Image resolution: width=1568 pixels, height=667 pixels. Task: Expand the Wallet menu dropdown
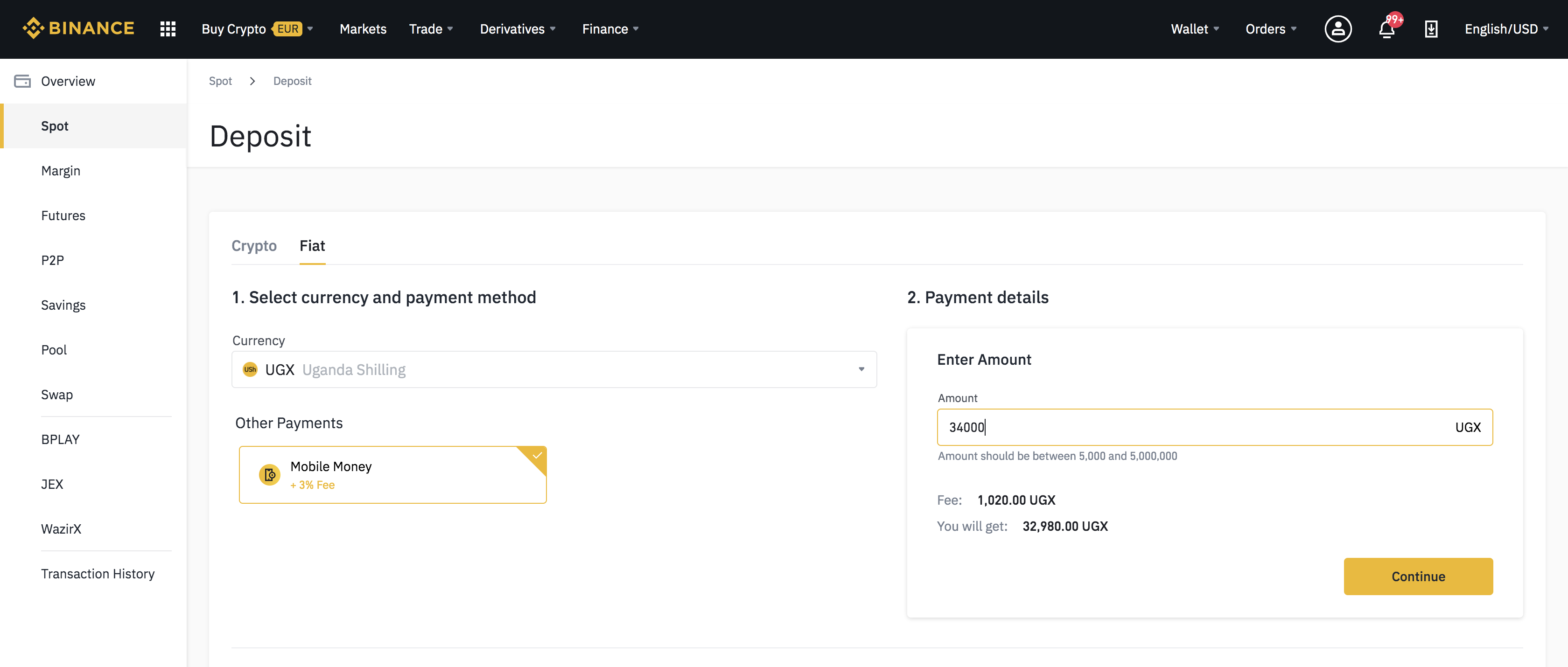point(1194,28)
